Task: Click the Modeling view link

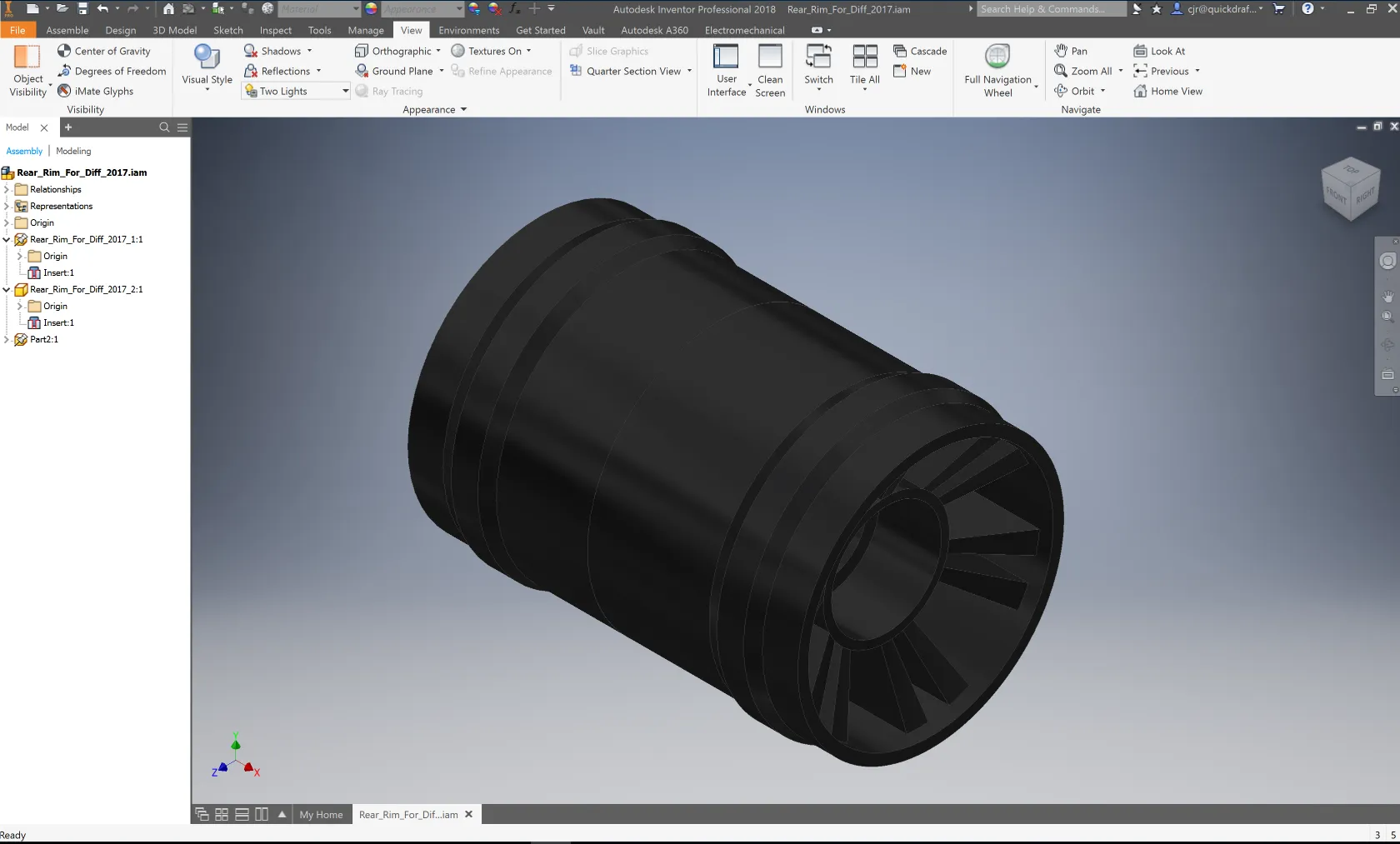Action: 73,151
